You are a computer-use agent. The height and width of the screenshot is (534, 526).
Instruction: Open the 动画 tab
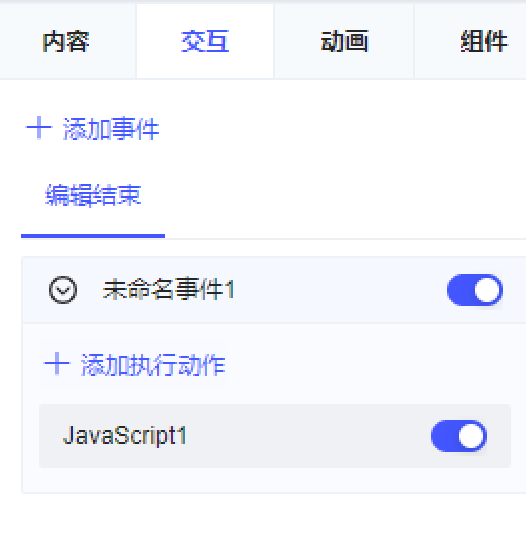point(344,42)
